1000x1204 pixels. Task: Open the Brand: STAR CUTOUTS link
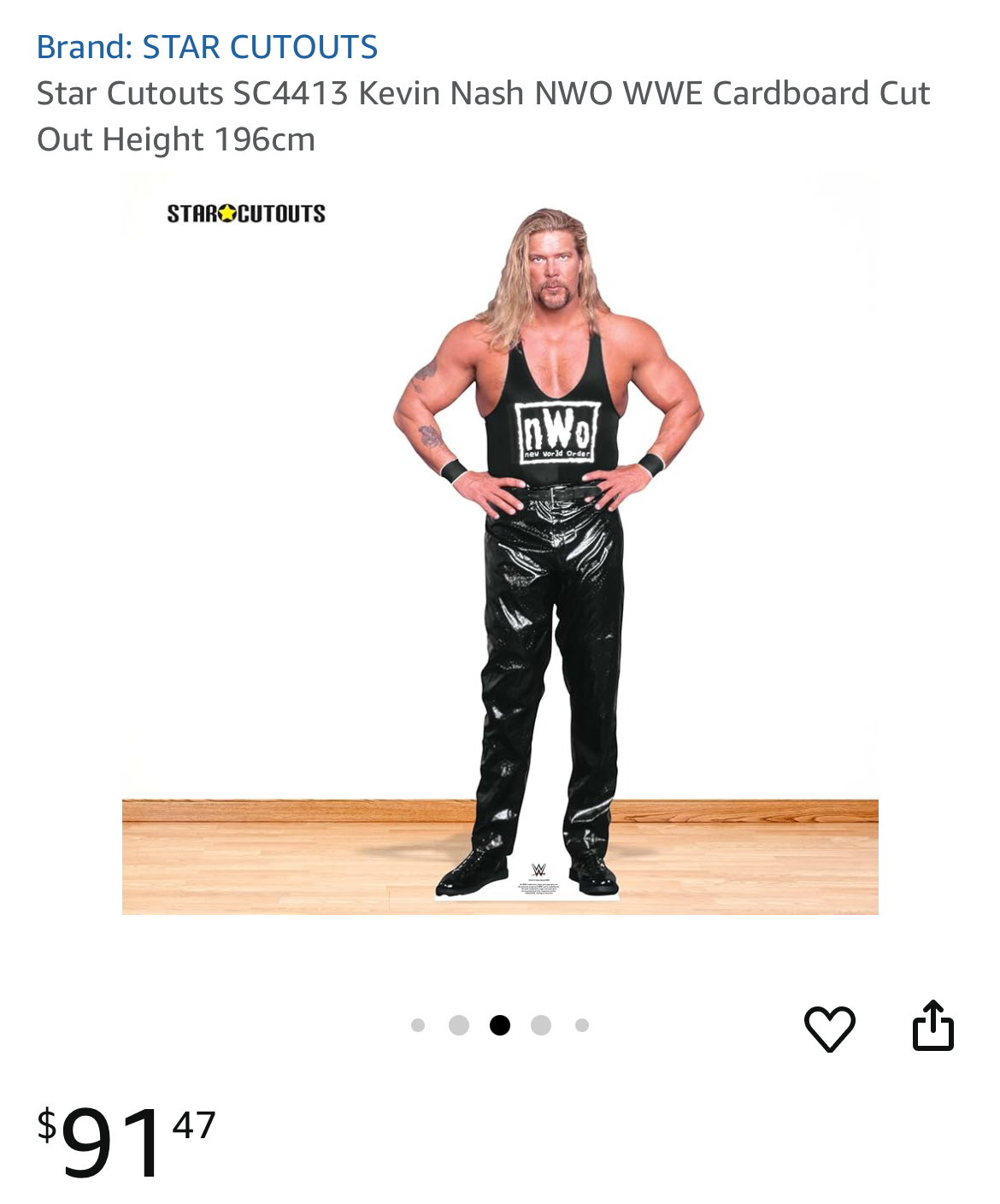tap(207, 47)
